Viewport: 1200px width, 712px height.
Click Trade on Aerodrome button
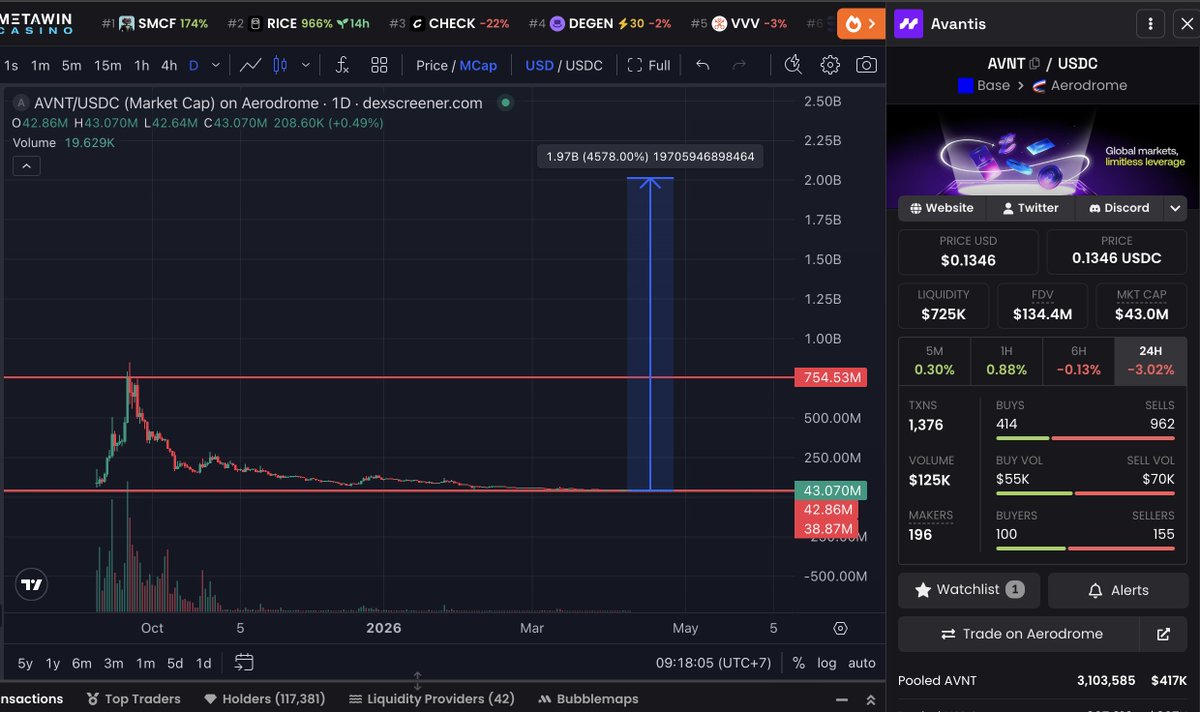click(1020, 634)
